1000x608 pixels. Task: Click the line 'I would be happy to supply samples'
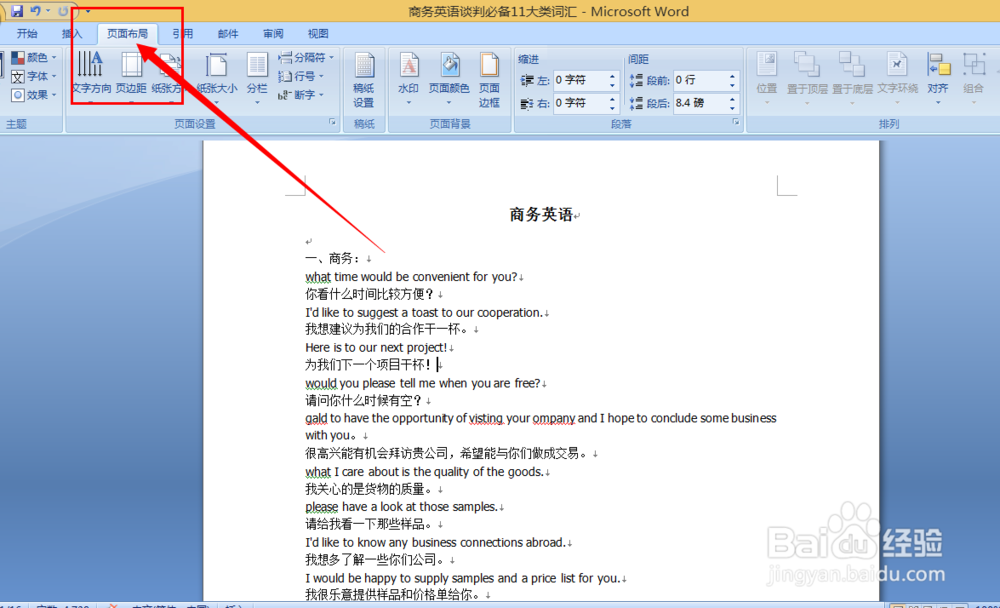coord(462,579)
